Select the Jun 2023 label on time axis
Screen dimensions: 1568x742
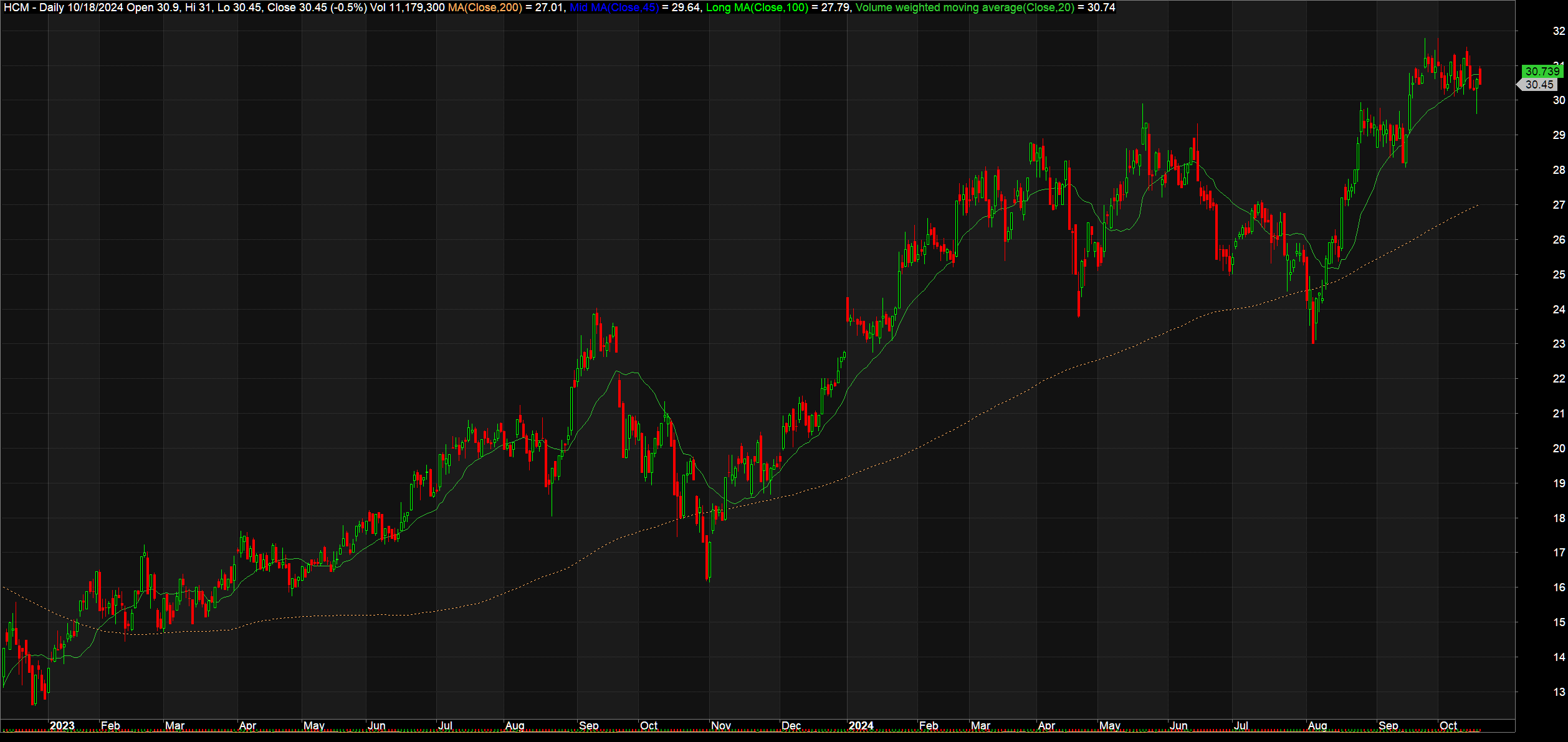pos(376,726)
